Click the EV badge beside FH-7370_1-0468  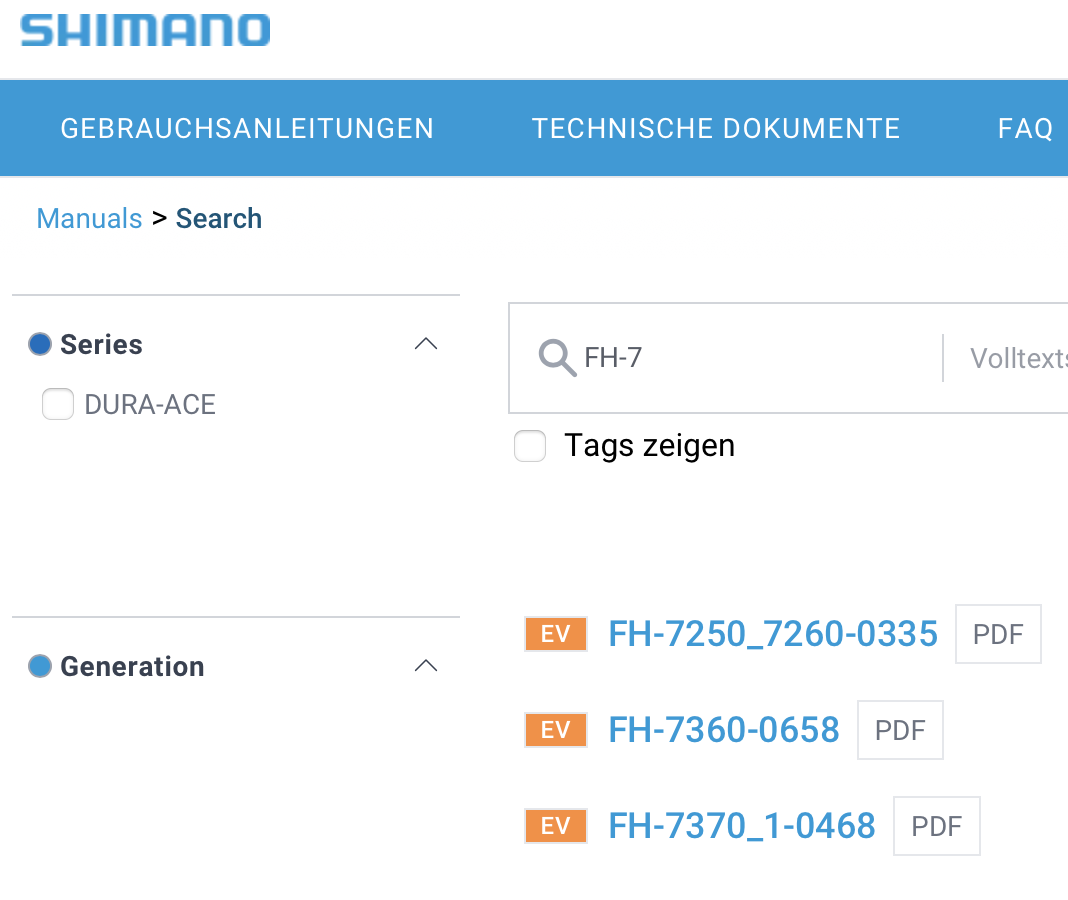pyautogui.click(x=555, y=826)
